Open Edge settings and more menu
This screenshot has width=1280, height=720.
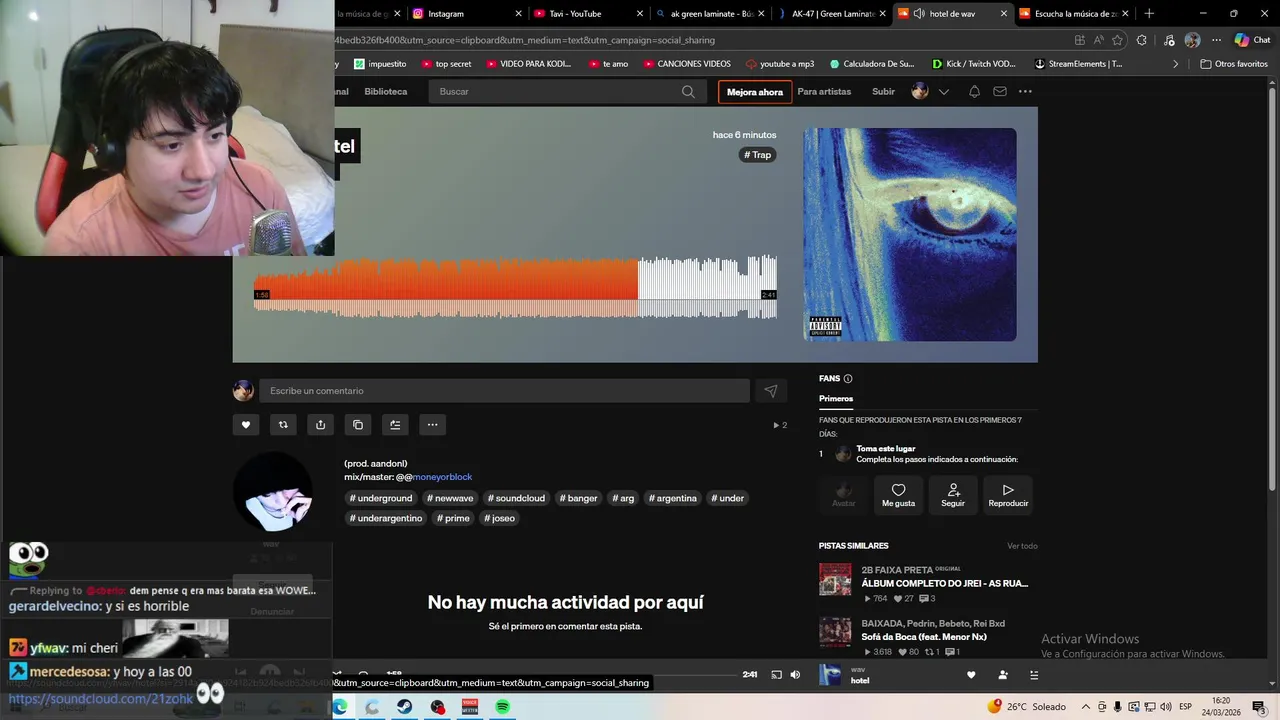1216,40
